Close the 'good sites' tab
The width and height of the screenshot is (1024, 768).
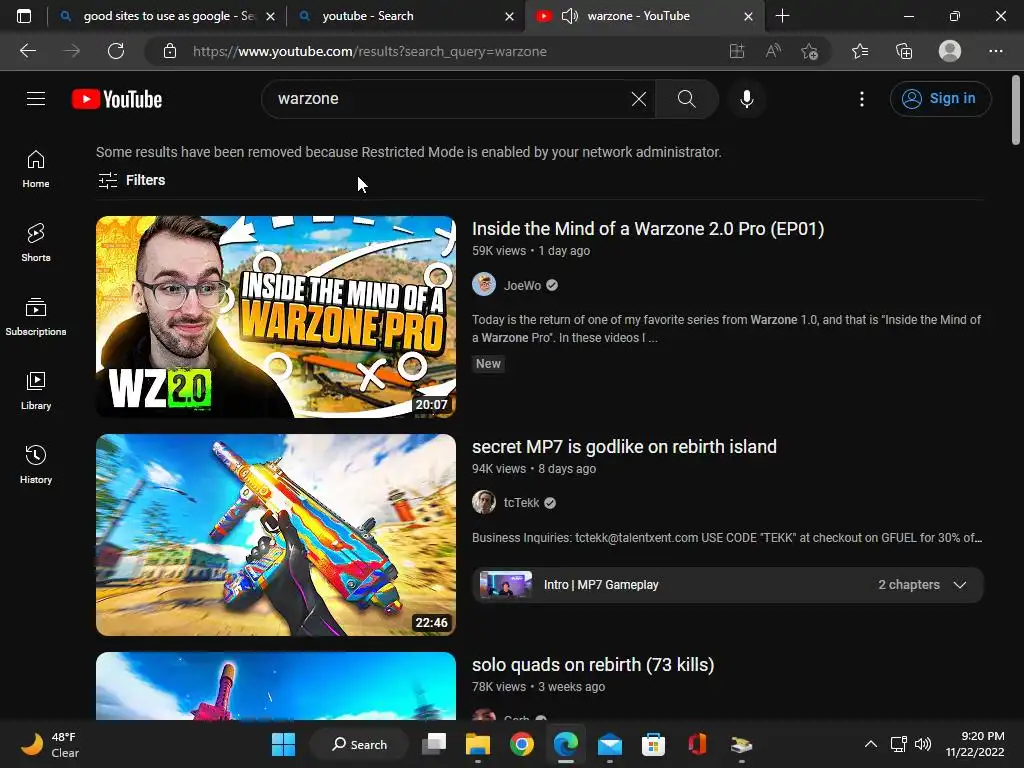click(270, 16)
